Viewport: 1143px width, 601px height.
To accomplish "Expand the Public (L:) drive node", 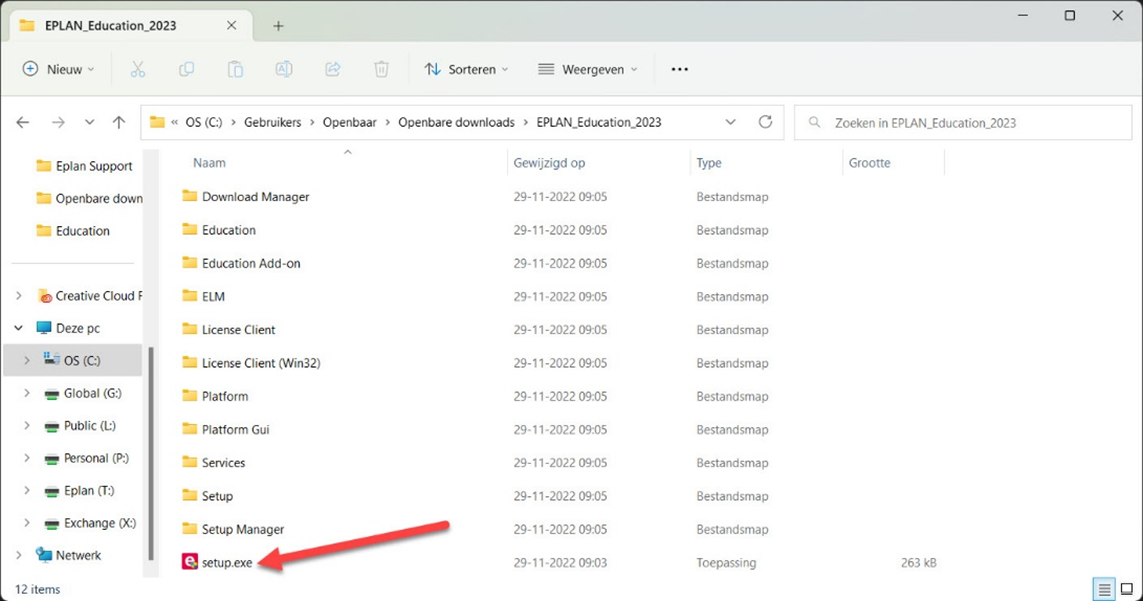I will (27, 425).
